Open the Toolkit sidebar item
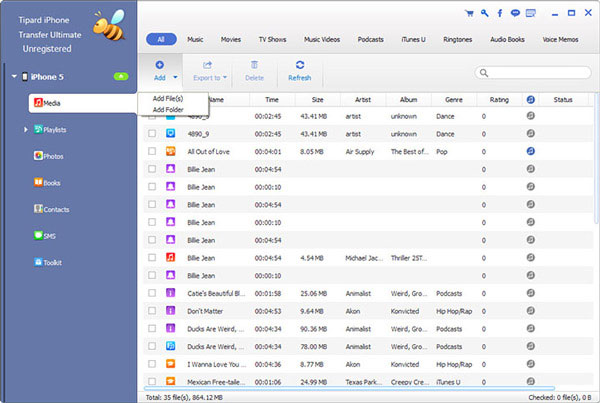The width and height of the screenshot is (600, 403). click(50, 262)
